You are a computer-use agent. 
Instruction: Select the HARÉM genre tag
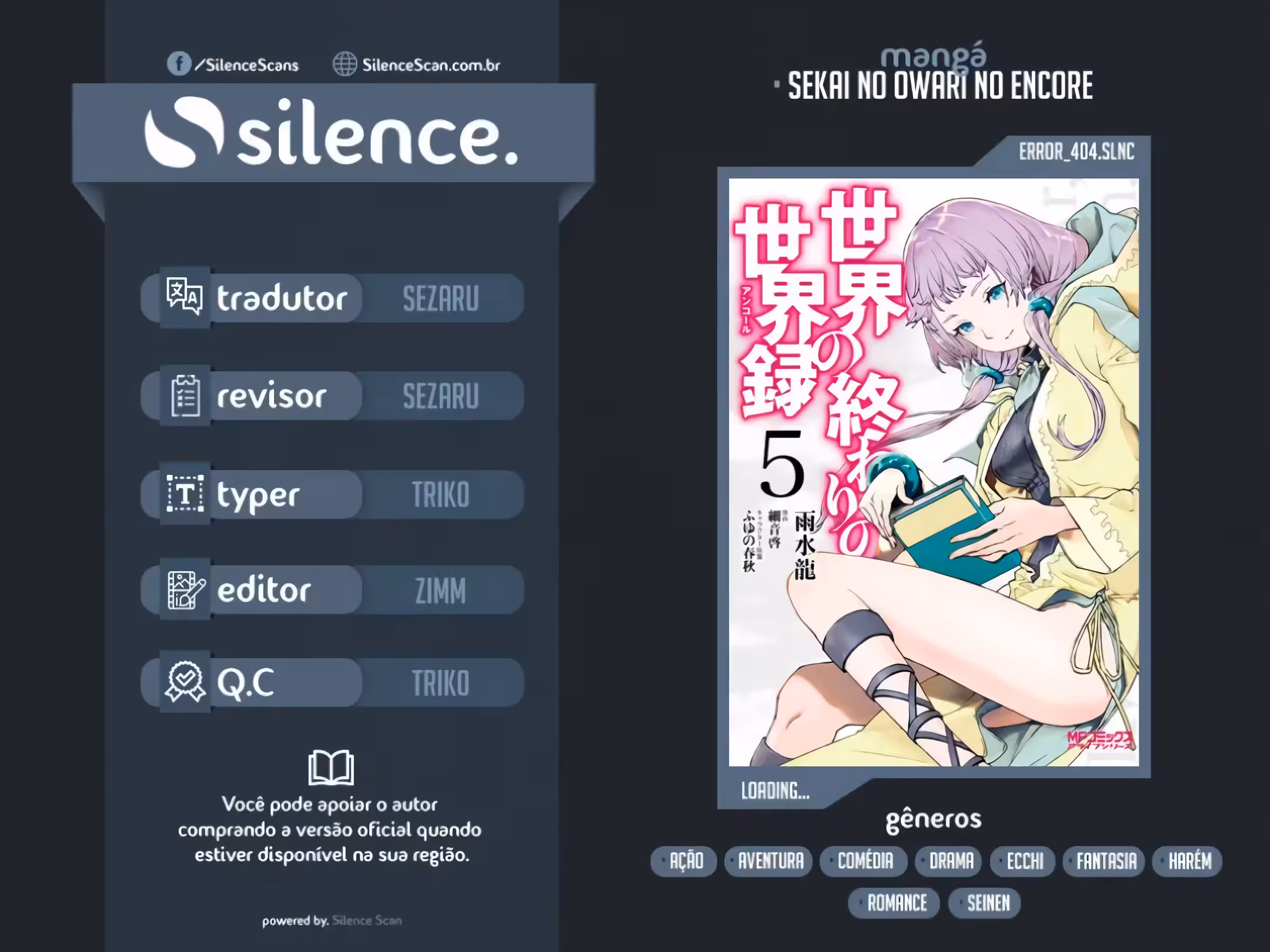1187,862
